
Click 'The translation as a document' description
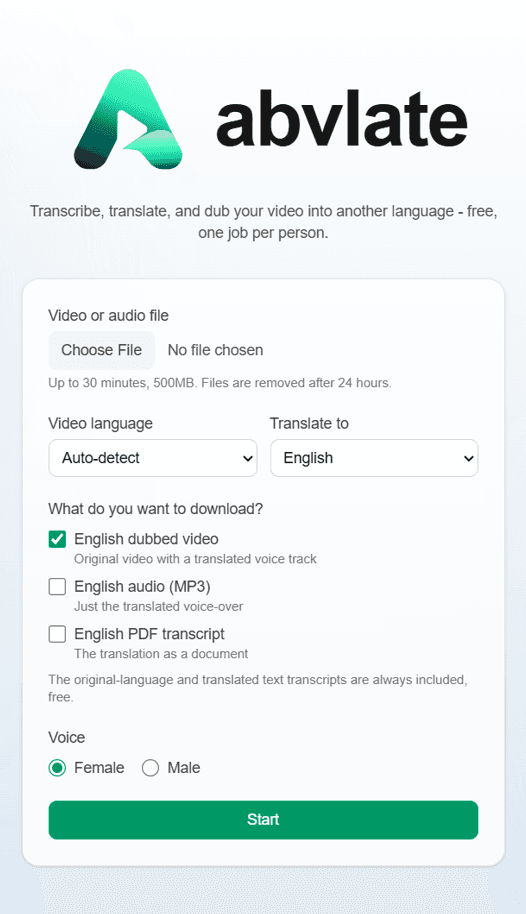click(x=161, y=653)
